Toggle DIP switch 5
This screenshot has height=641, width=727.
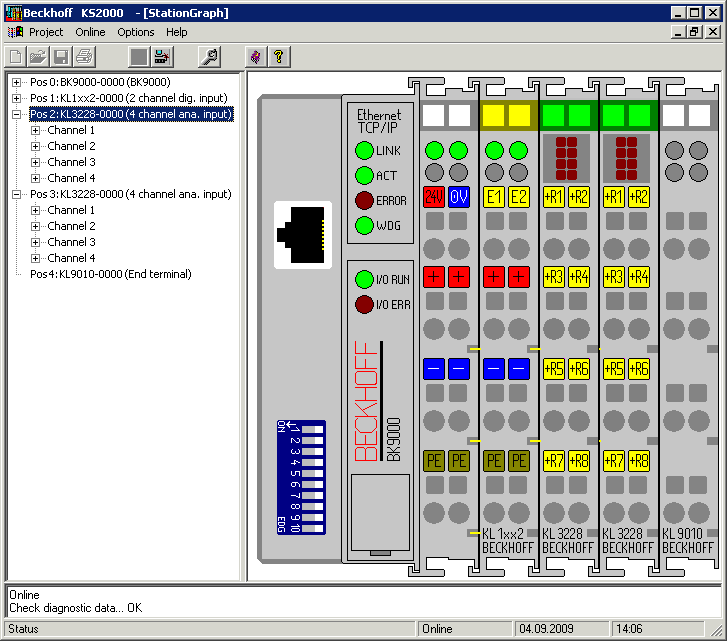coord(313,474)
